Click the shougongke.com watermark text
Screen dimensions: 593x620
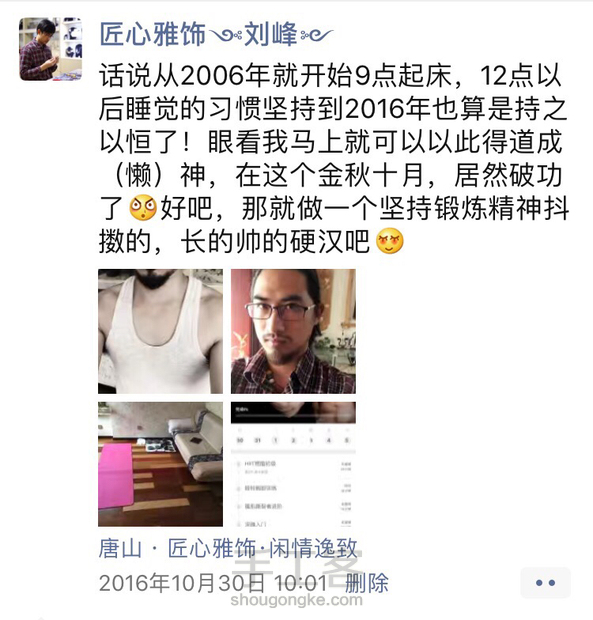pos(296,600)
